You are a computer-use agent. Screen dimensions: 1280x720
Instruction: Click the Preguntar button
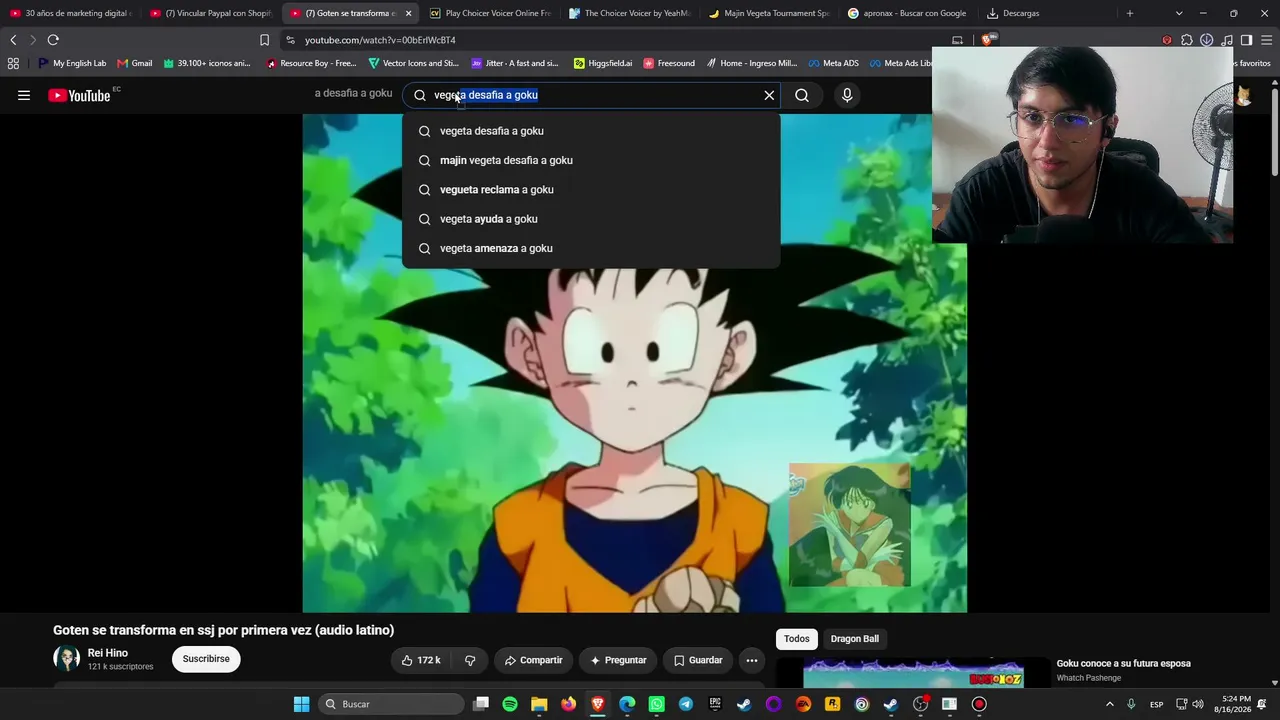(618, 660)
